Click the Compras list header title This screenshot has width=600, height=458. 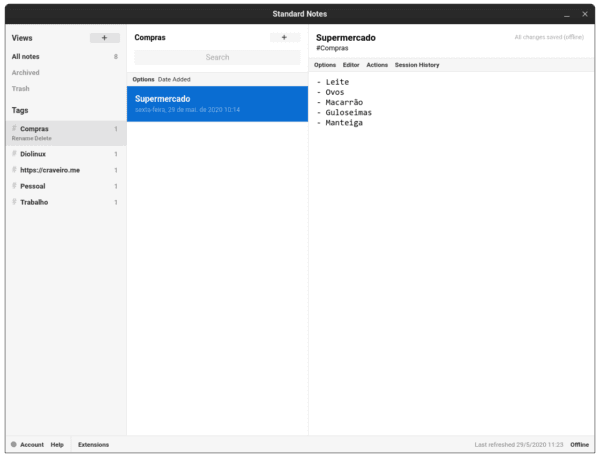tap(150, 37)
